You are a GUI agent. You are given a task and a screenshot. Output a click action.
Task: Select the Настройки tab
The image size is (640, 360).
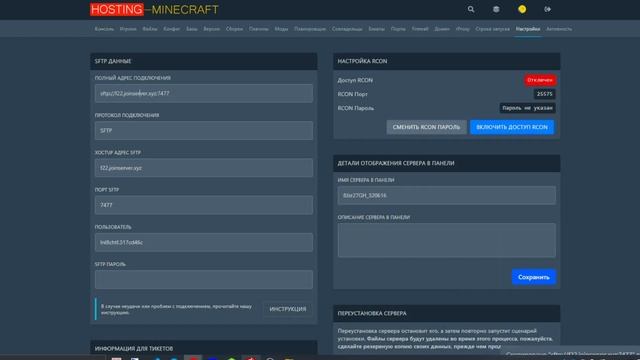point(528,29)
